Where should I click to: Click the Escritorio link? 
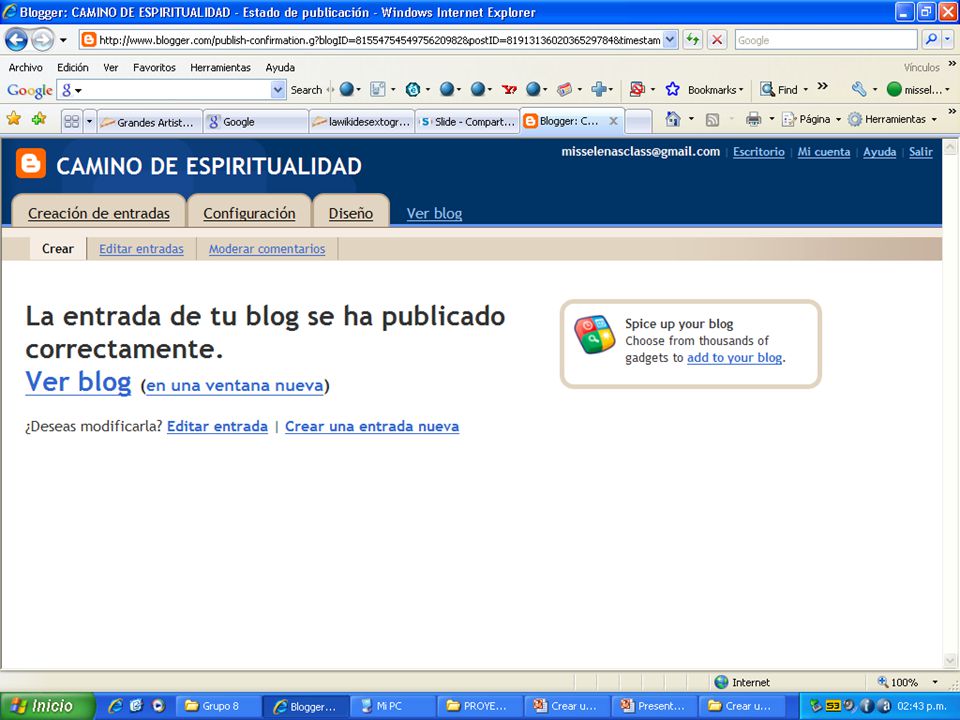(x=759, y=152)
